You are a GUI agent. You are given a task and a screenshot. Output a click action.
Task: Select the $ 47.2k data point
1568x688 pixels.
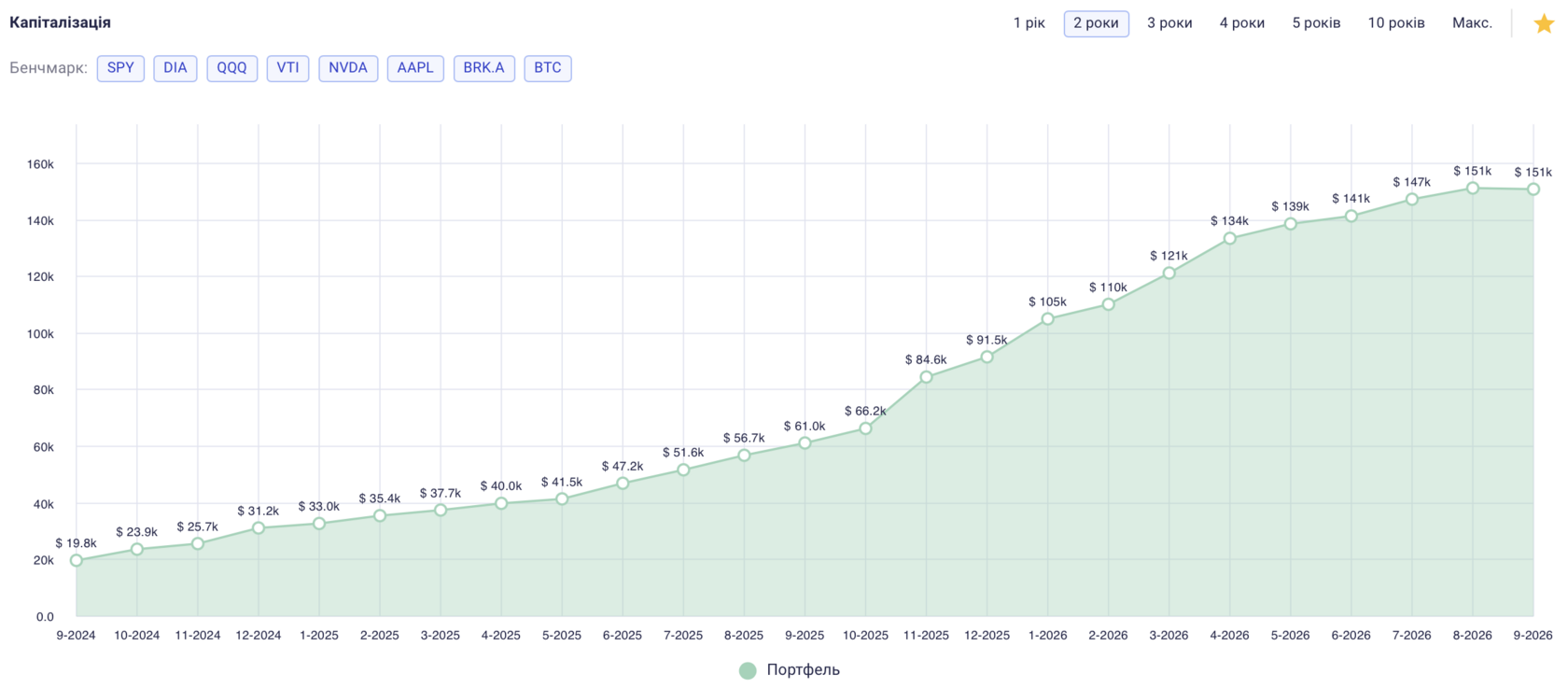[x=623, y=483]
